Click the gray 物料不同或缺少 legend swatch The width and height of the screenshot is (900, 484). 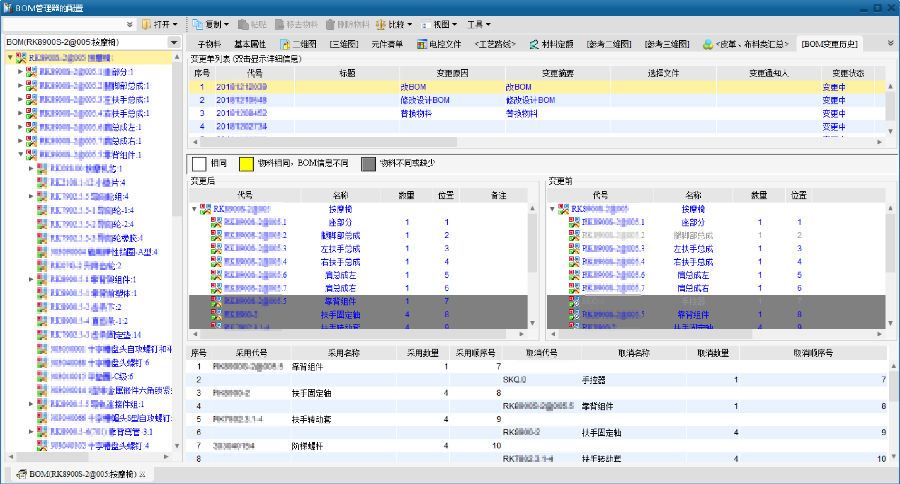[368, 163]
